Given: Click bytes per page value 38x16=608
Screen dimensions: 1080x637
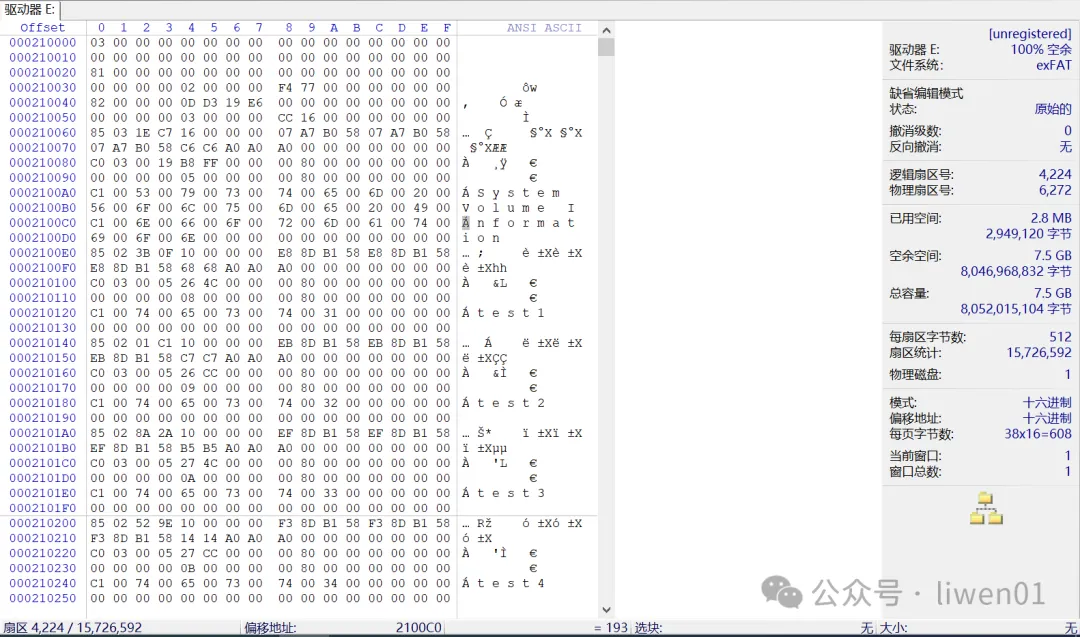Looking at the screenshot, I should (x=1038, y=434).
